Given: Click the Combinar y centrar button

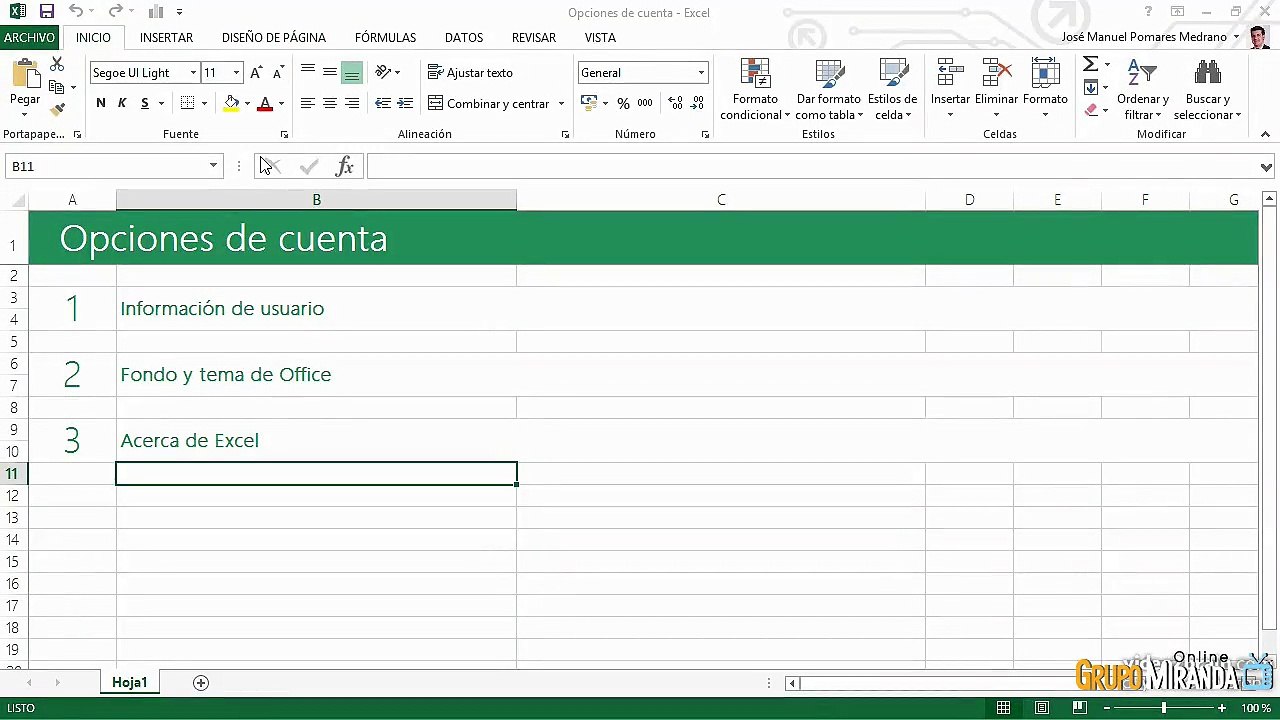Looking at the screenshot, I should (x=489, y=104).
